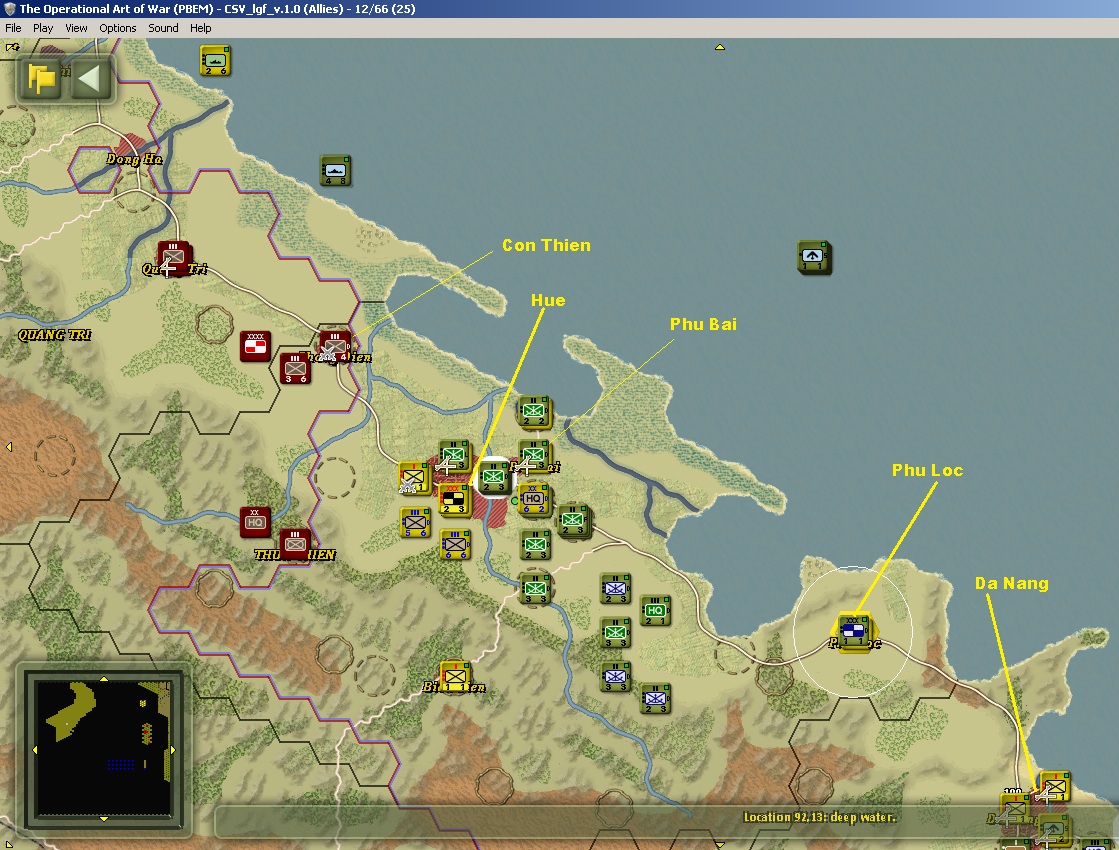Click the minimap left arrow
The height and width of the screenshot is (850, 1119).
[35, 750]
